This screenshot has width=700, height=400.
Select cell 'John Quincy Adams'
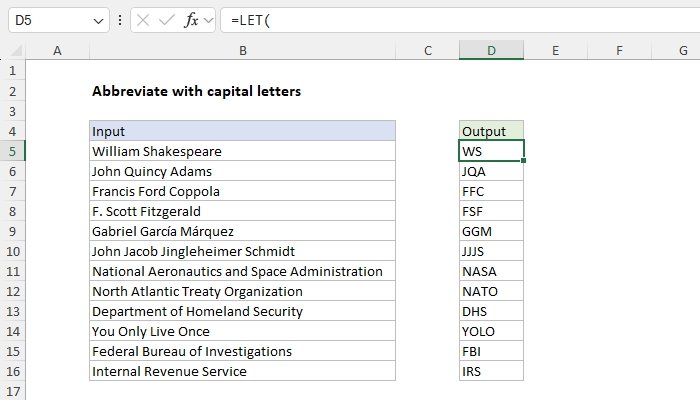[x=242, y=171]
